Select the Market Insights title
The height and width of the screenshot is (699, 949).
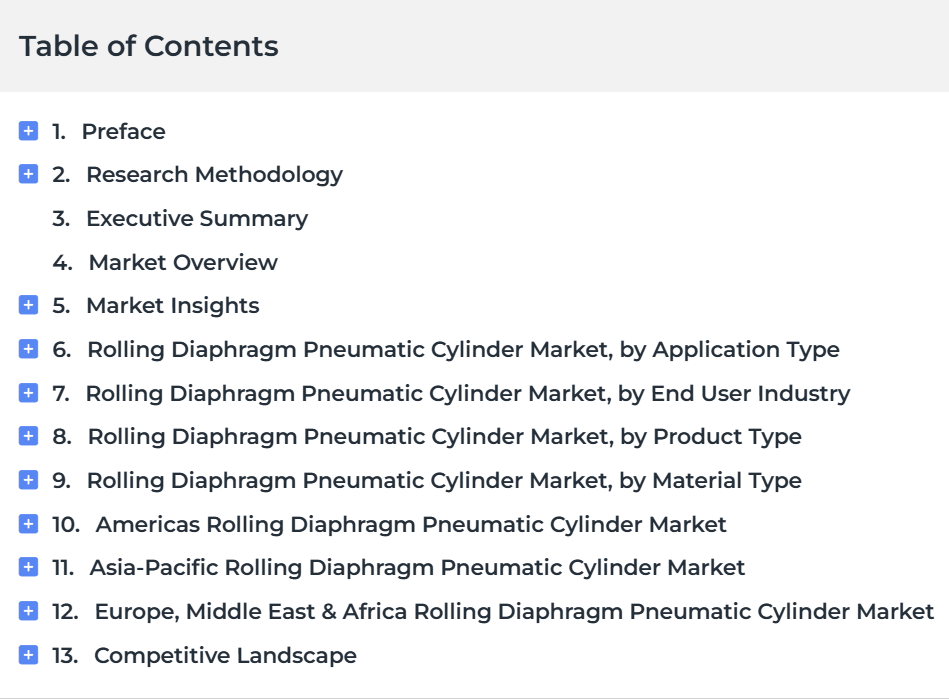coord(173,306)
